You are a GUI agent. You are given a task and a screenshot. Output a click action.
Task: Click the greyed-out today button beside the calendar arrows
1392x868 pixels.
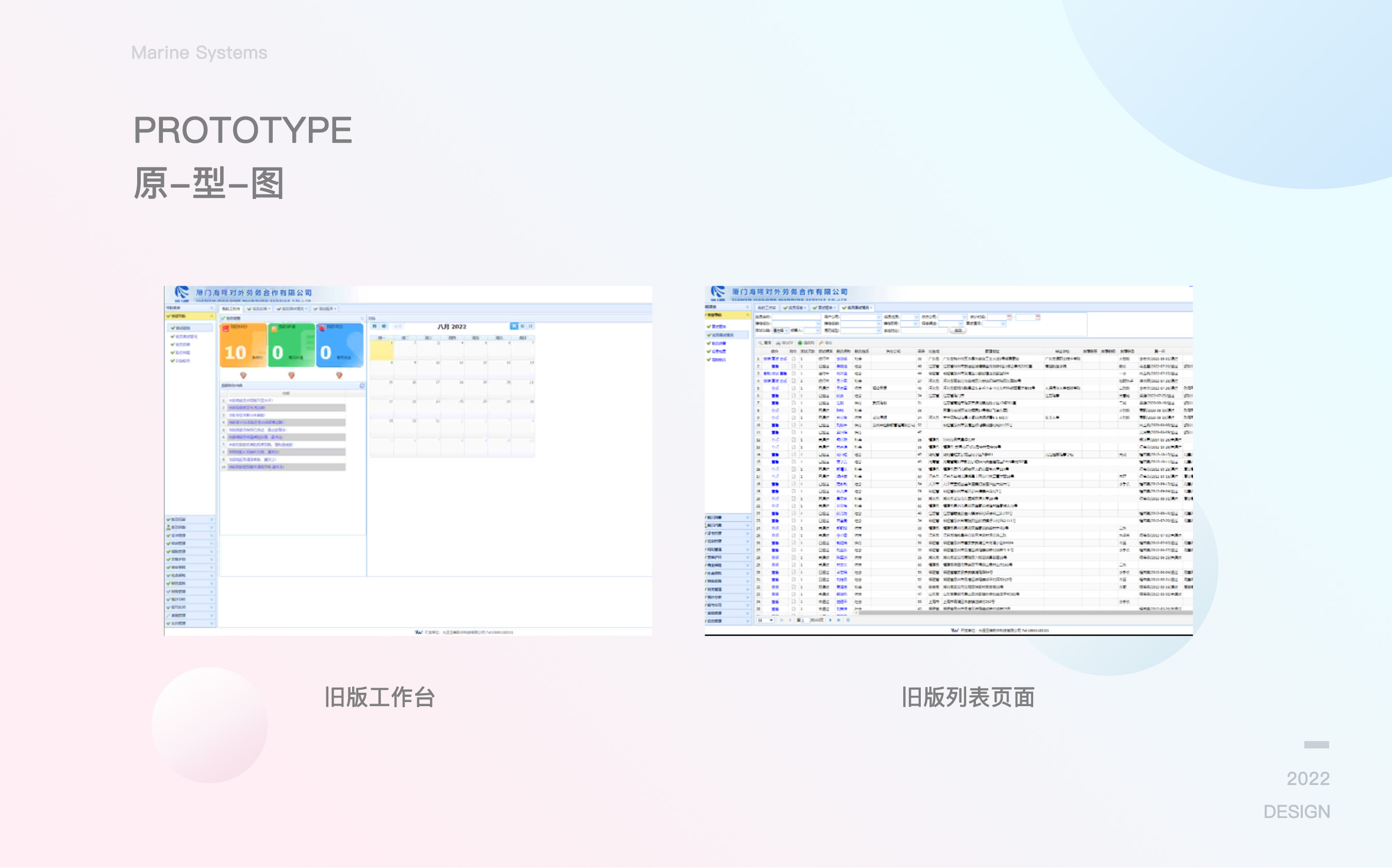(x=398, y=327)
